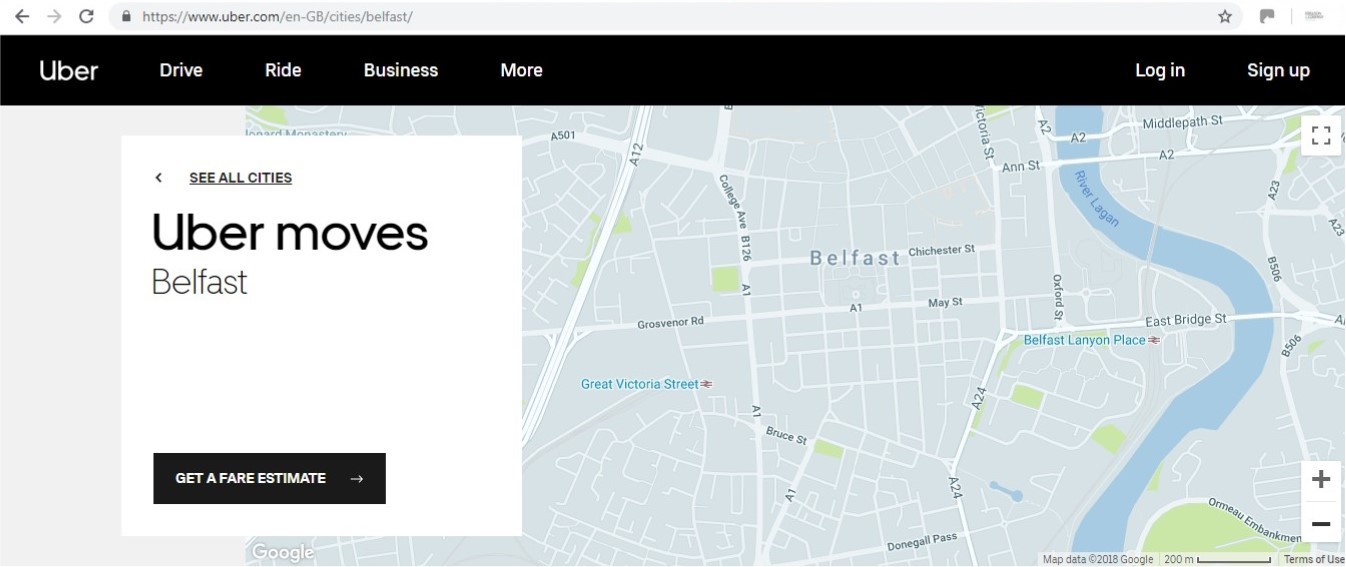The width and height of the screenshot is (1346, 567).
Task: Click the Belfast Lanyon Place label text
Action: pyautogui.click(x=1085, y=340)
